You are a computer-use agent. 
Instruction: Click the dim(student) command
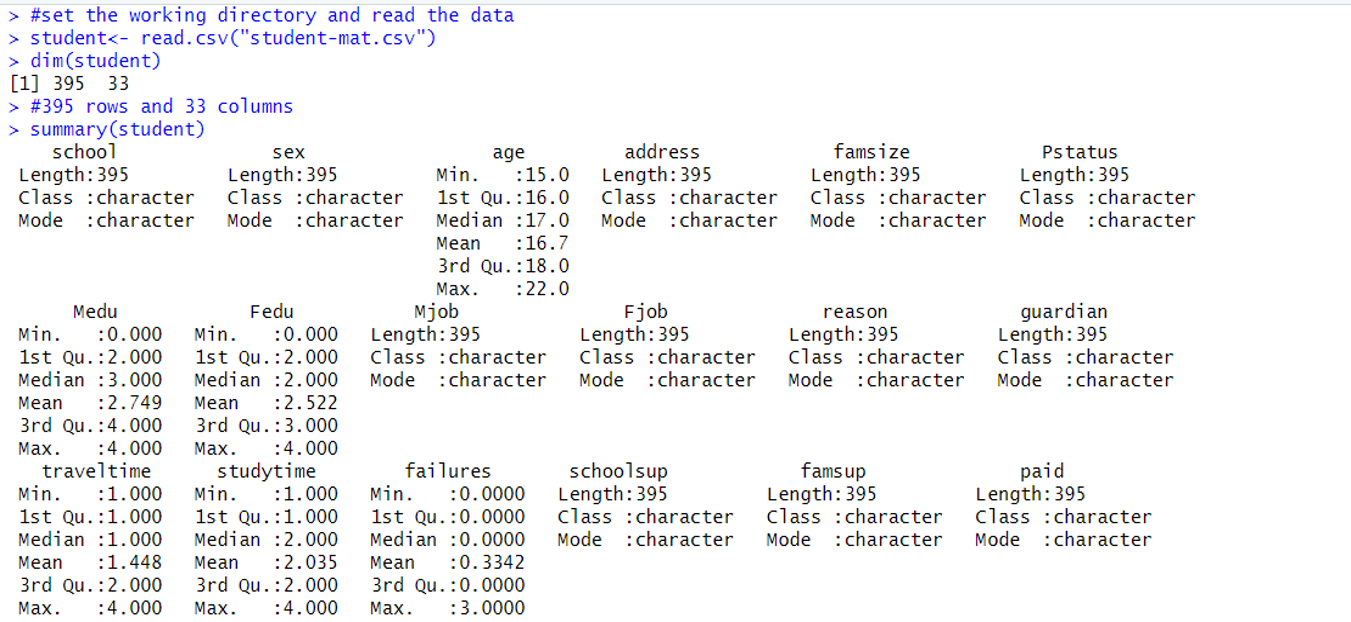(95, 61)
